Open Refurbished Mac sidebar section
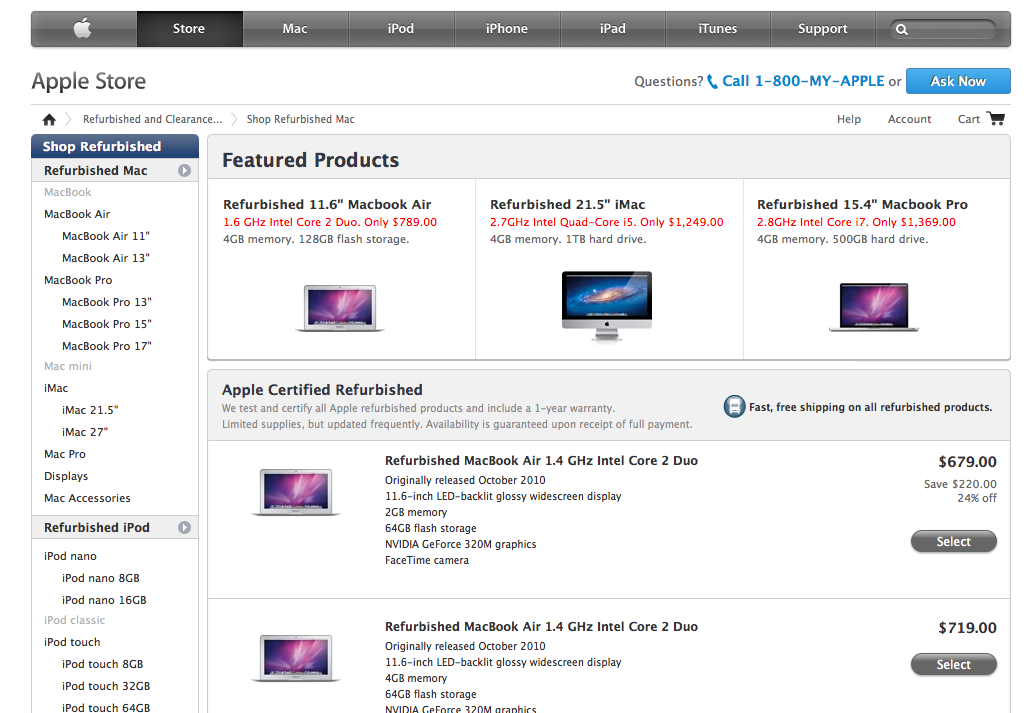Screen dimensions: 1026x713 (x=96, y=171)
